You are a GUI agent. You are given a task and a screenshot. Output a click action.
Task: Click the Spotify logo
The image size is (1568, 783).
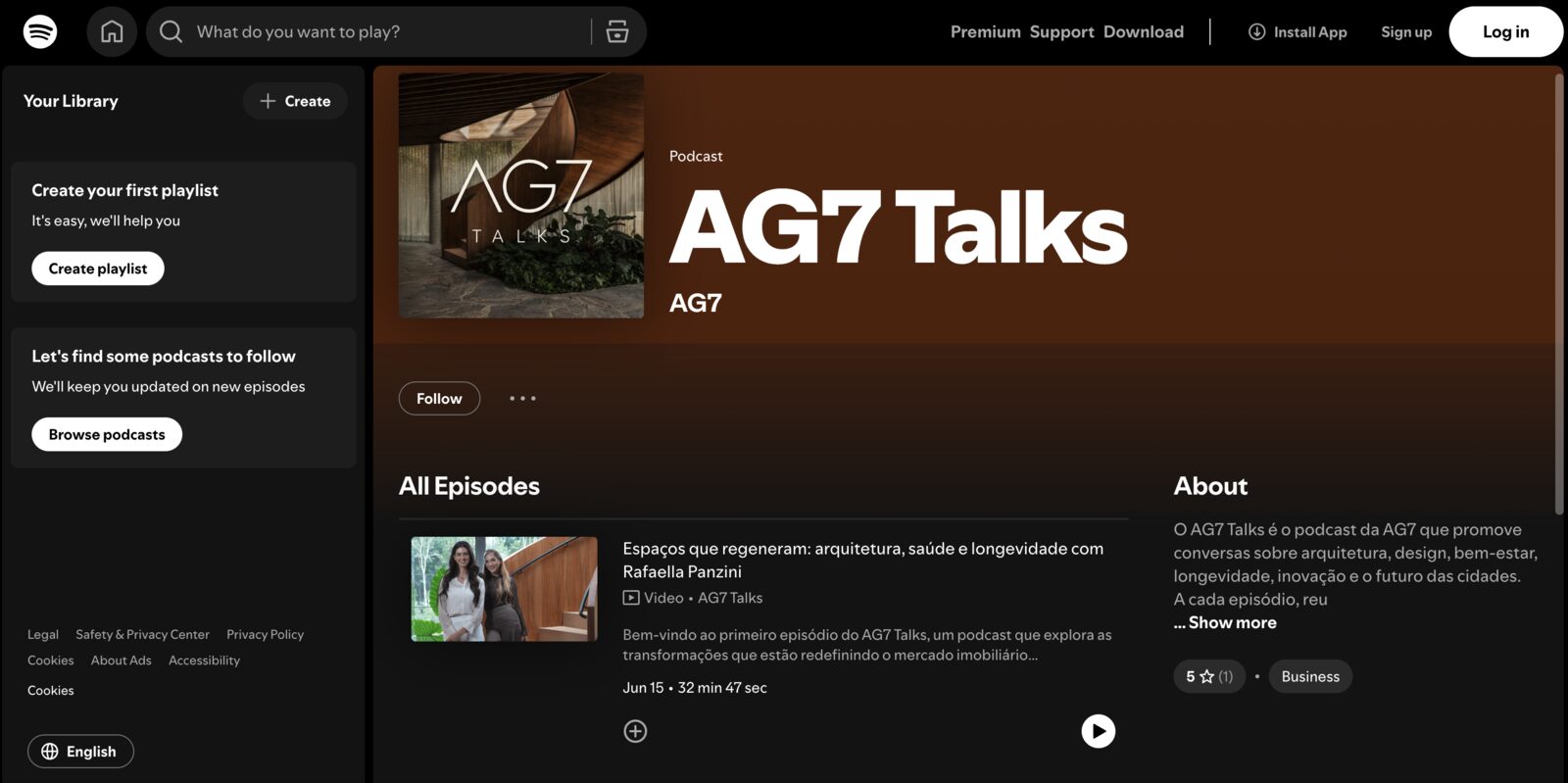40,31
